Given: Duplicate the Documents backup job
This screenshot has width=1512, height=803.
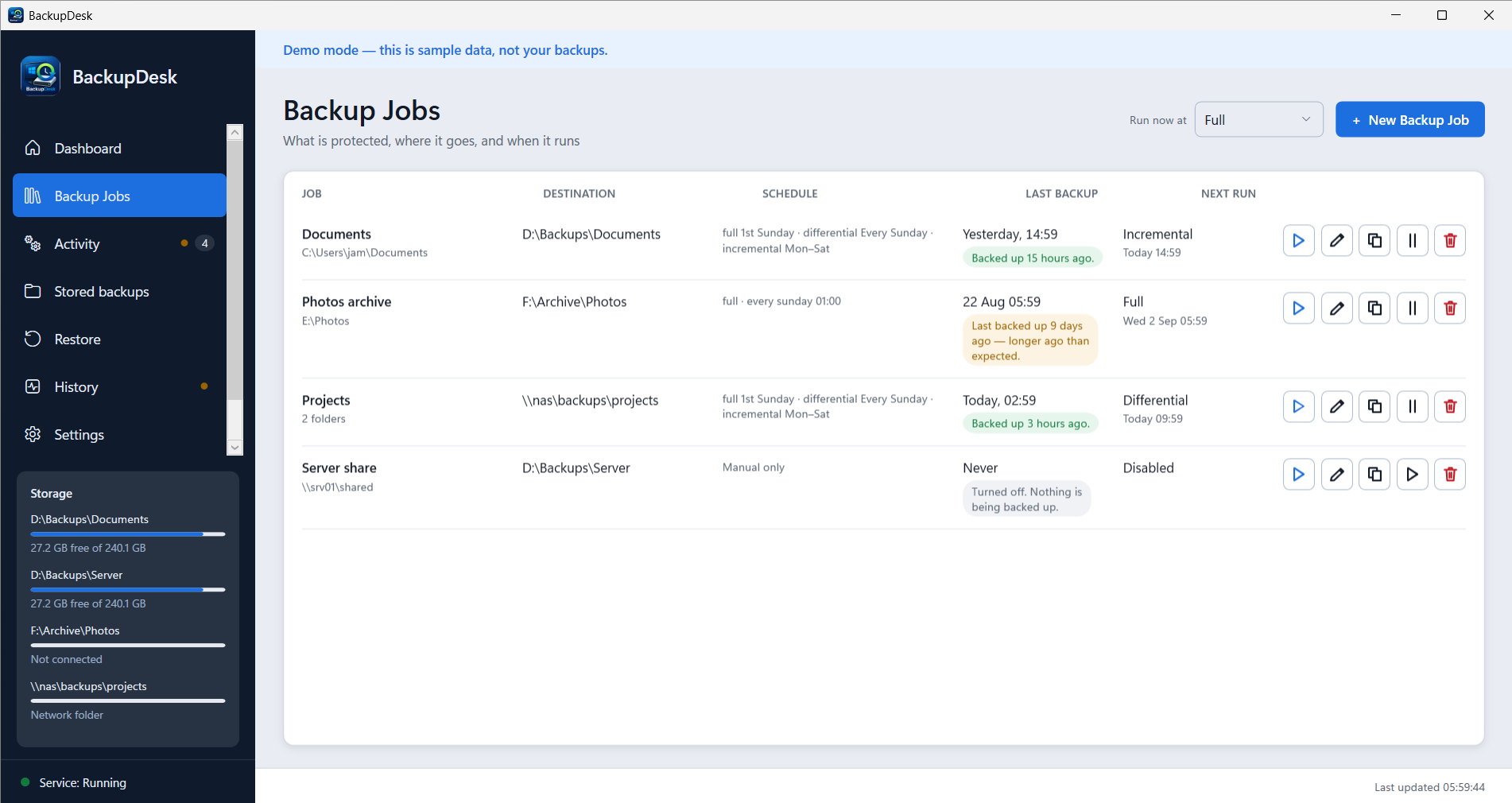Looking at the screenshot, I should coord(1374,240).
